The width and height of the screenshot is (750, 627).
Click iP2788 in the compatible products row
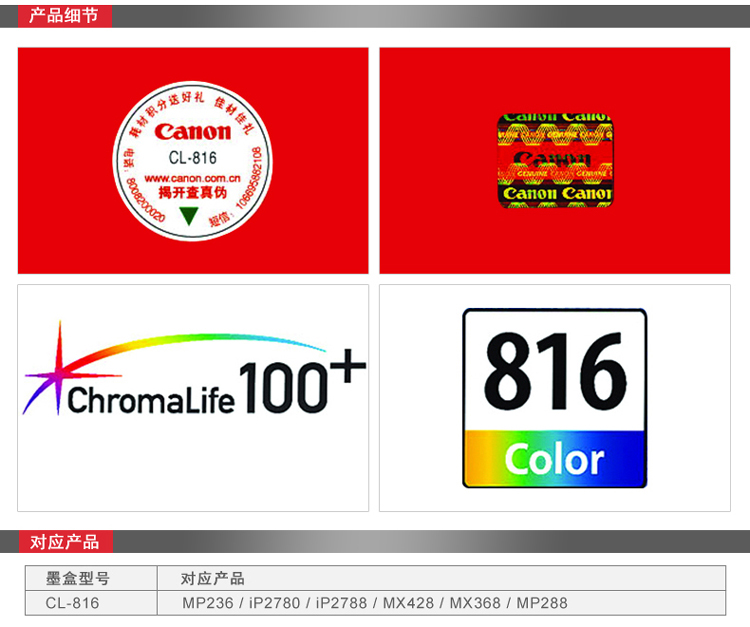341,603
